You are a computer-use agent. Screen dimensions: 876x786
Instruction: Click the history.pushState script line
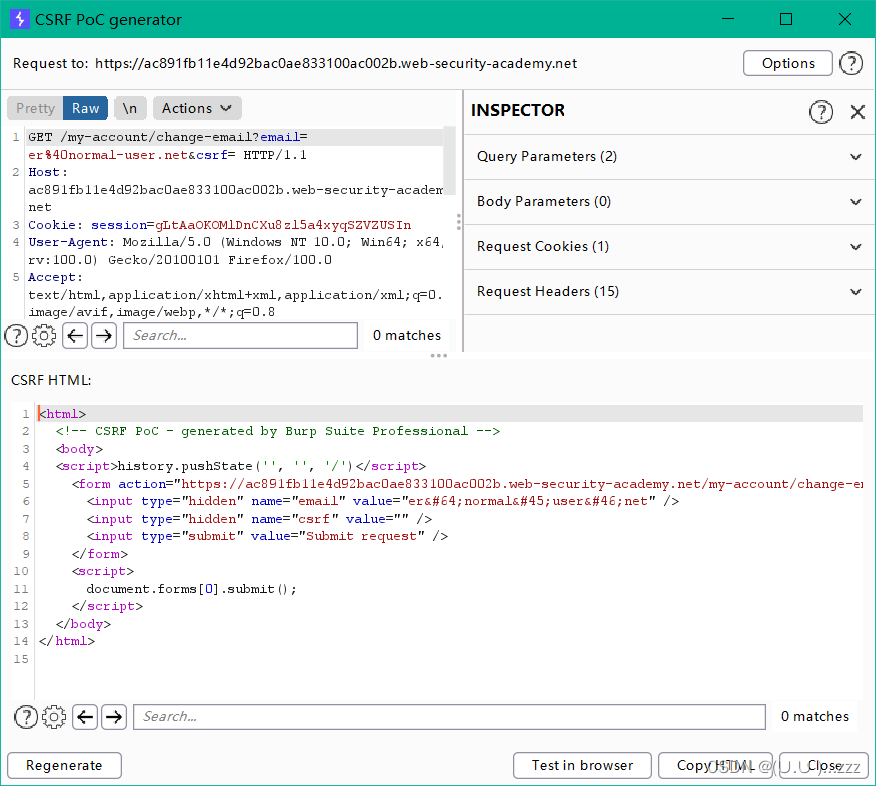coord(241,466)
